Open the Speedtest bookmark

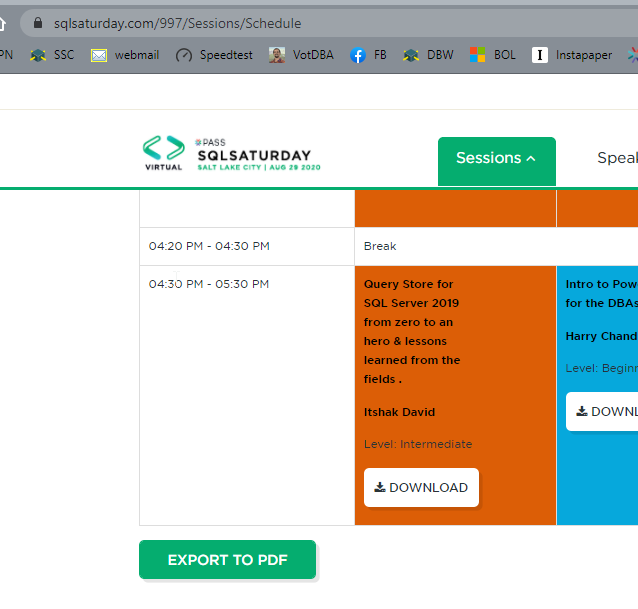click(x=210, y=55)
